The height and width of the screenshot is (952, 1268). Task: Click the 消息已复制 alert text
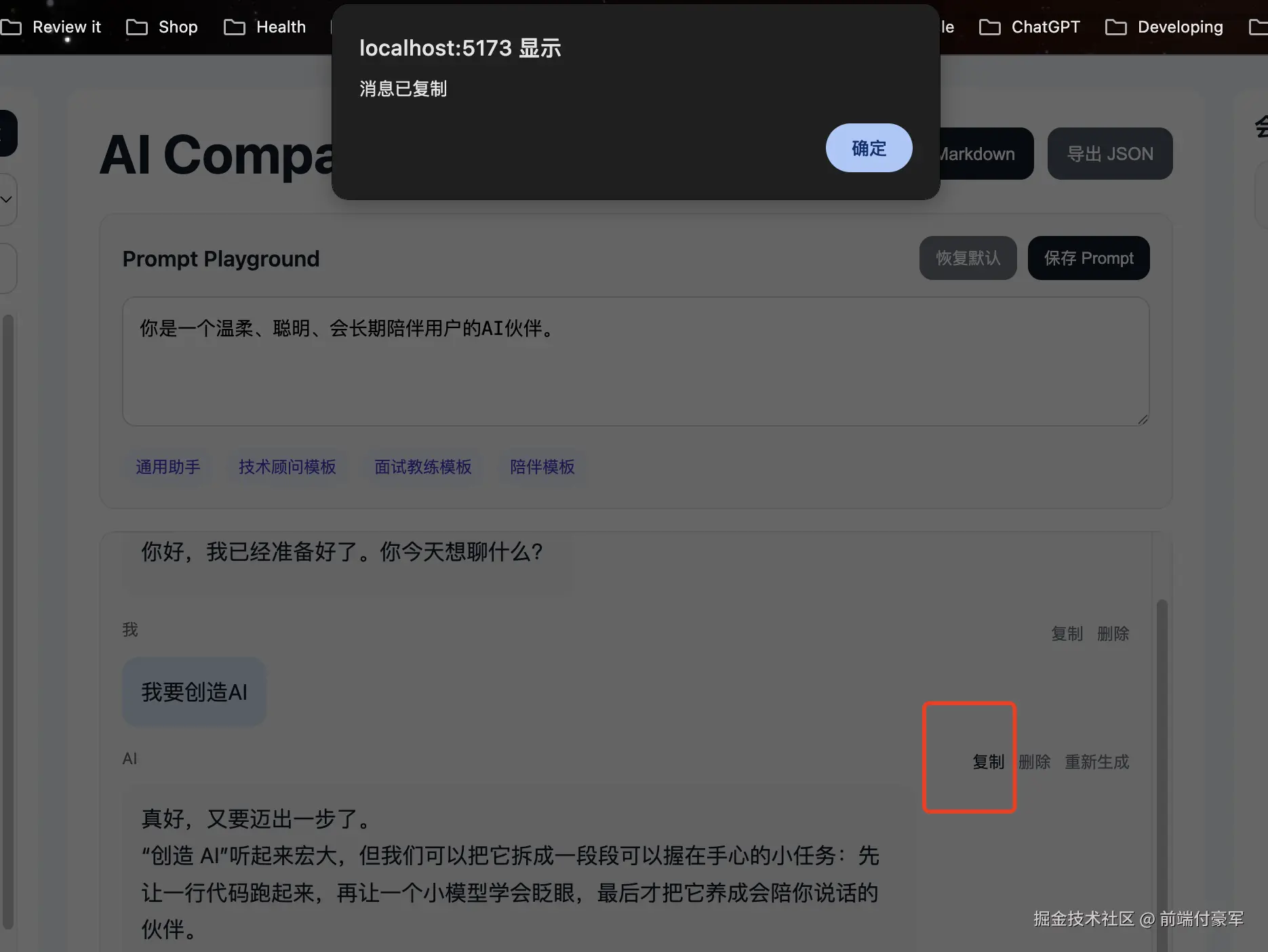click(403, 89)
